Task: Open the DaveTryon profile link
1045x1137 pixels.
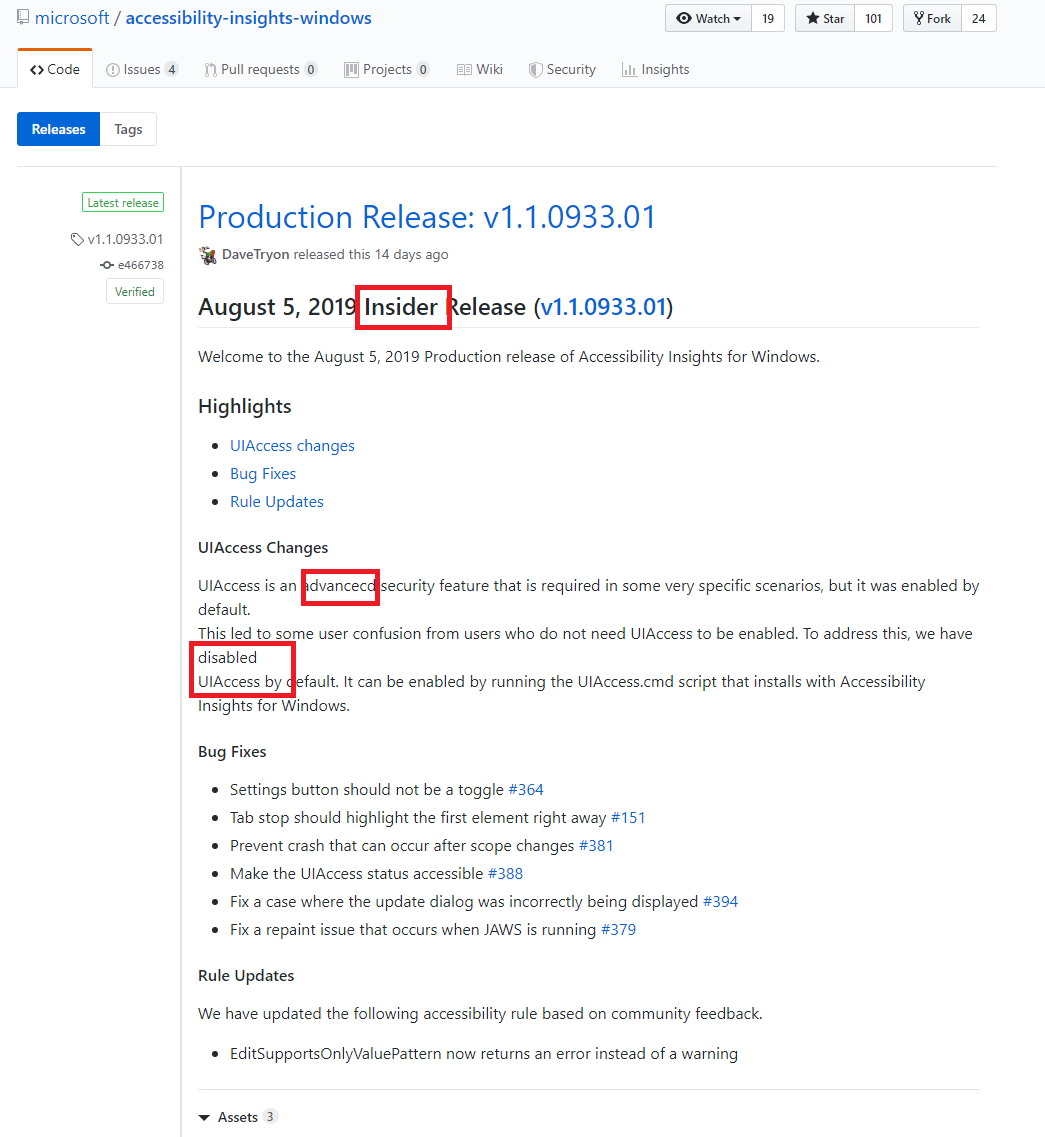Action: 255,255
